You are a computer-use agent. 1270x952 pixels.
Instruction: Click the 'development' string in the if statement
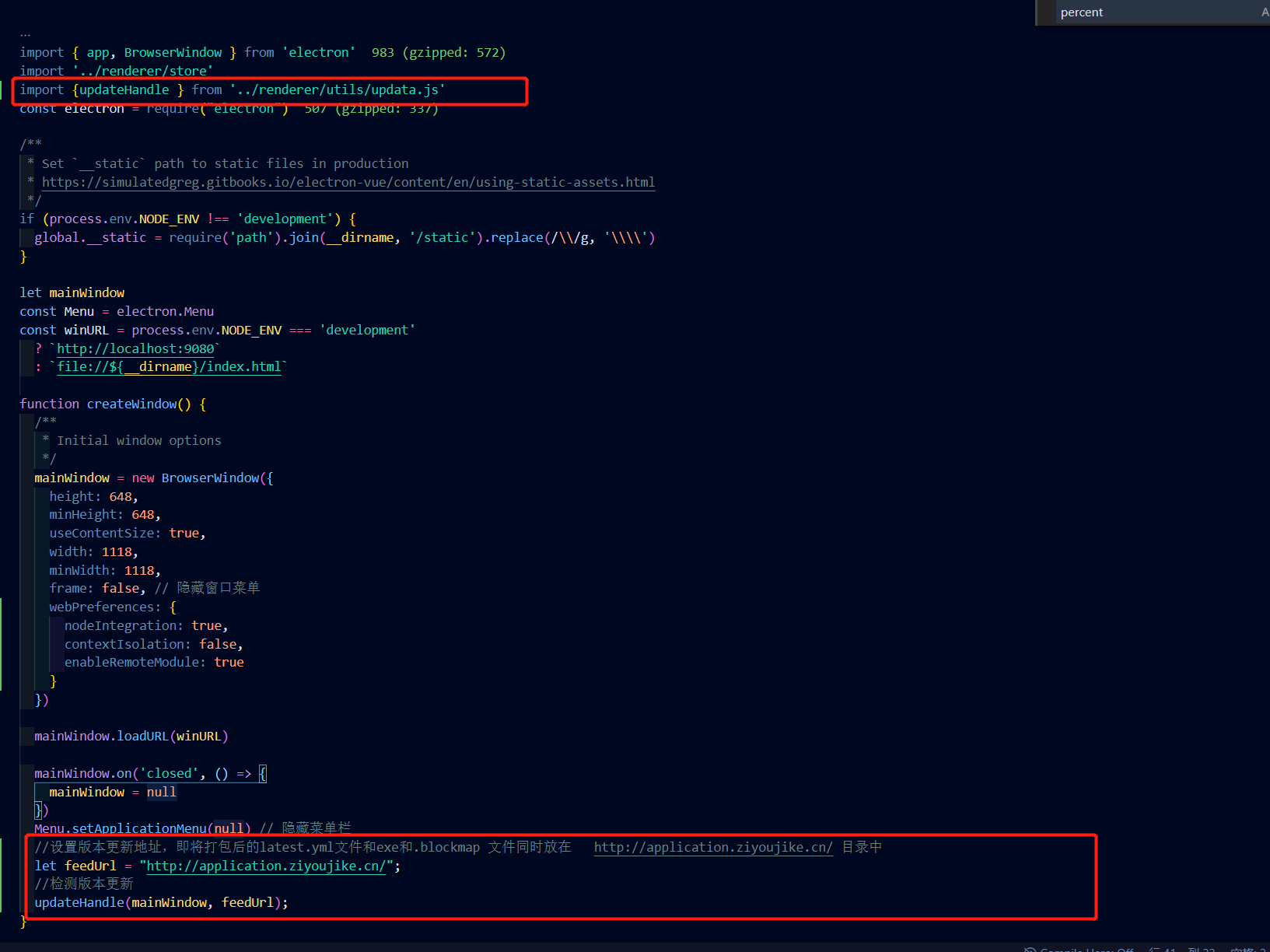pos(285,219)
